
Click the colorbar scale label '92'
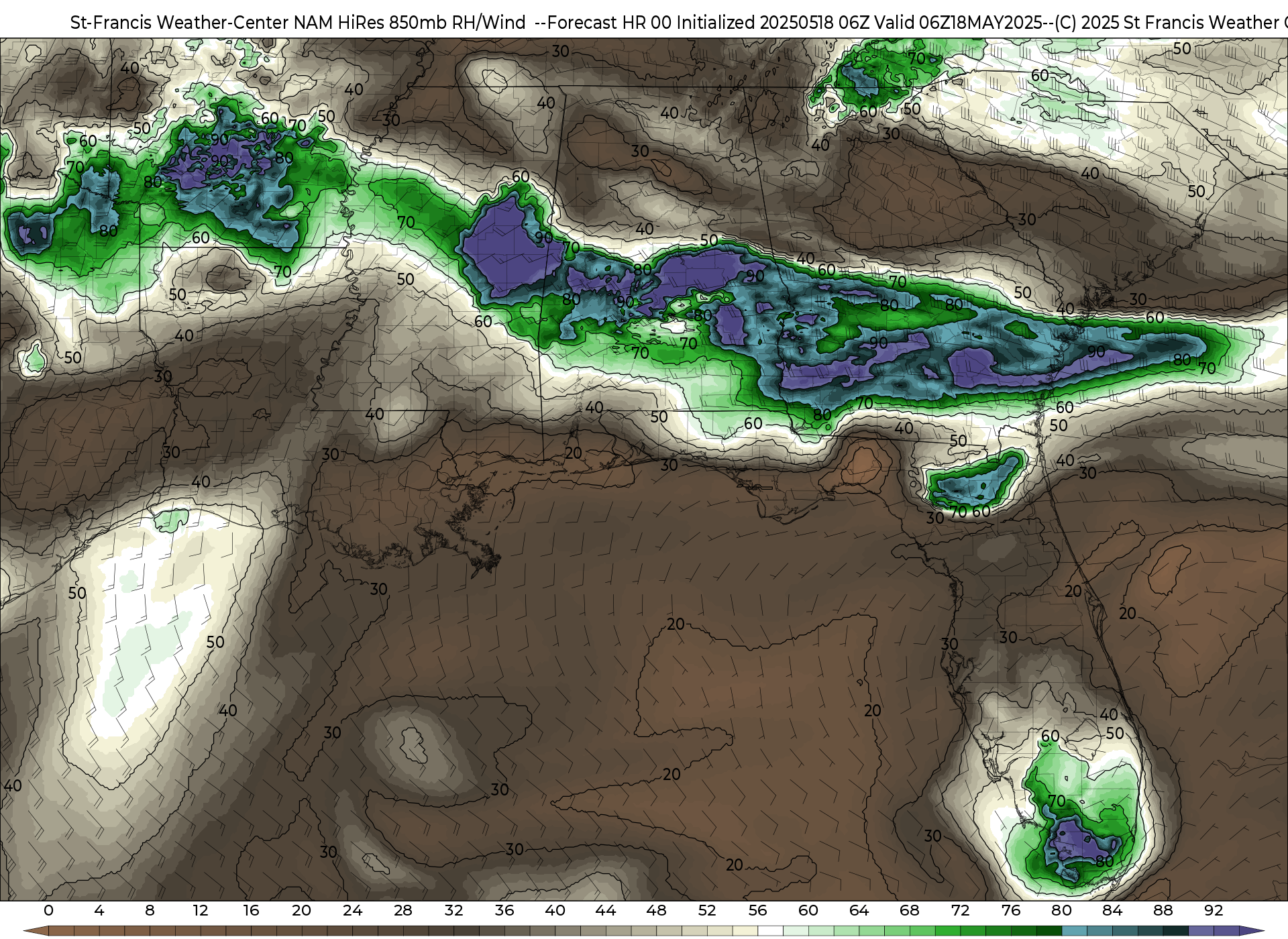[x=1214, y=910]
